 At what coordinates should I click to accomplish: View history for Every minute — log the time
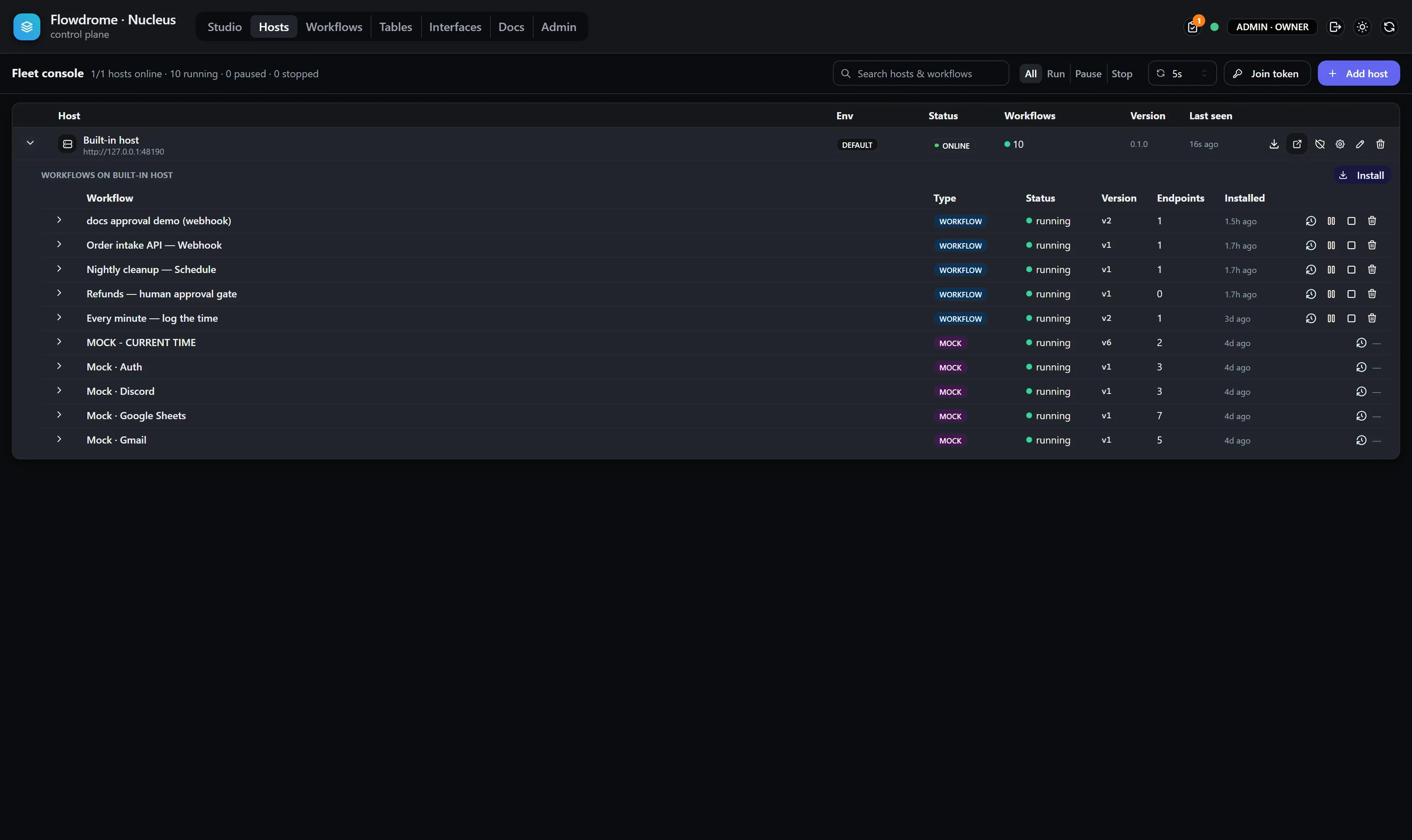coord(1311,319)
